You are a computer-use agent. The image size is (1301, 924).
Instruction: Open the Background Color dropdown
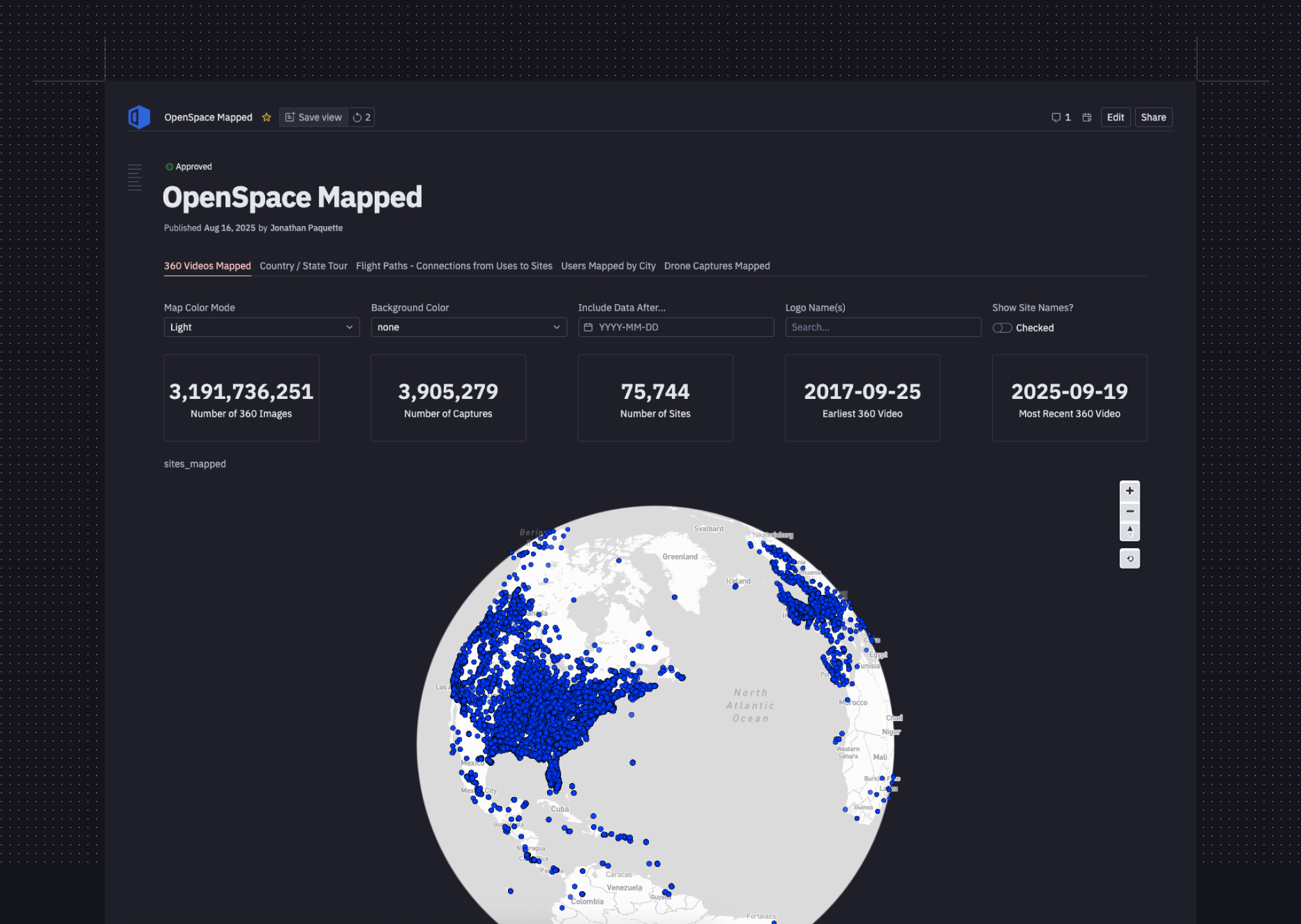(x=468, y=327)
